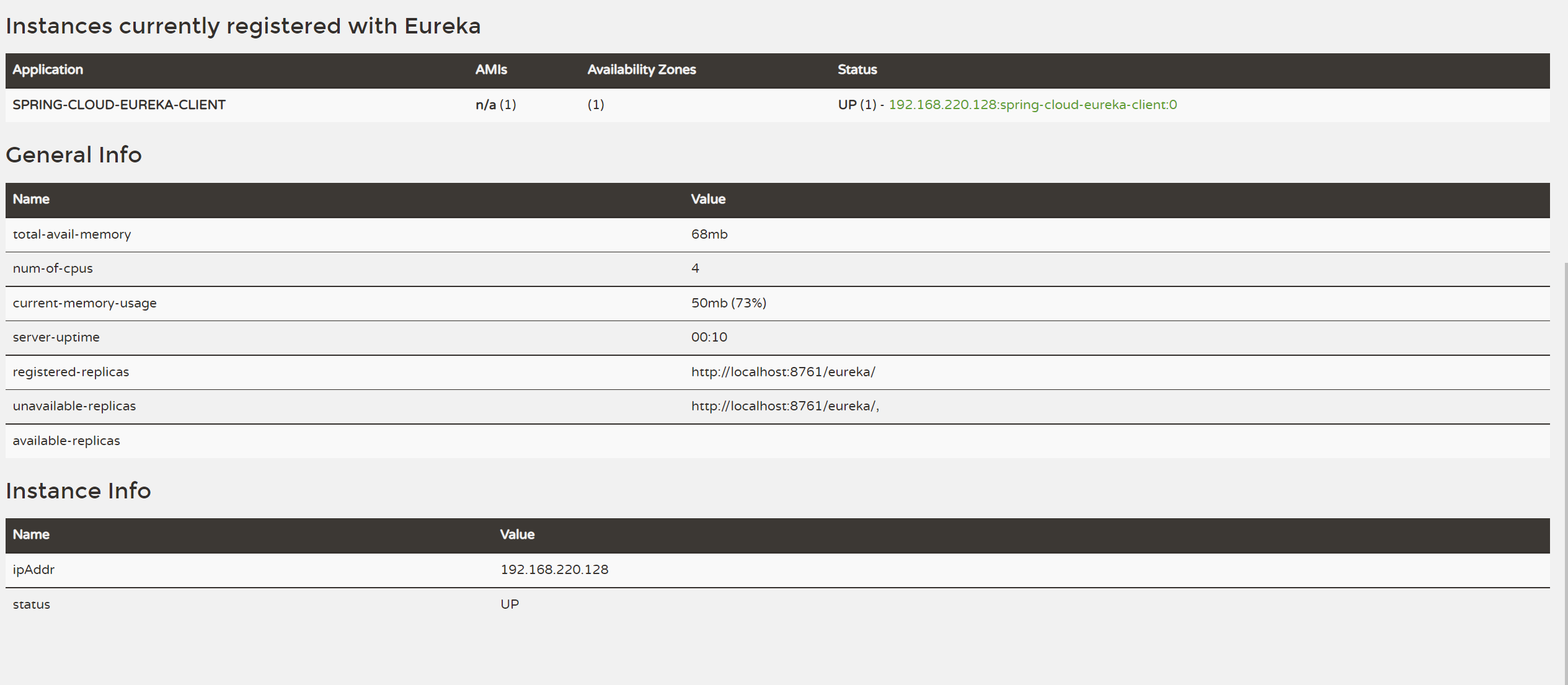The height and width of the screenshot is (685, 1568).
Task: Select the 68mb memory value
Action: click(x=709, y=234)
